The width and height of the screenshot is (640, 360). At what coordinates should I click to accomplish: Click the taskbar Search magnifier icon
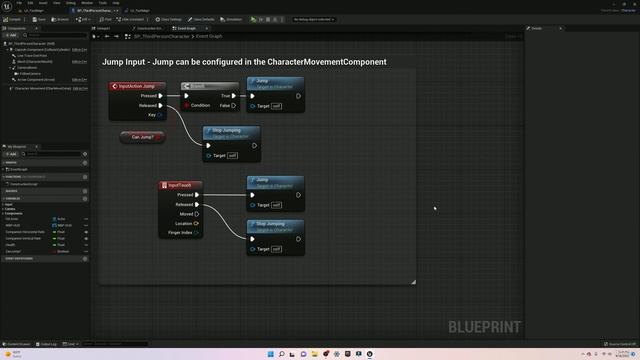[x=281, y=354]
